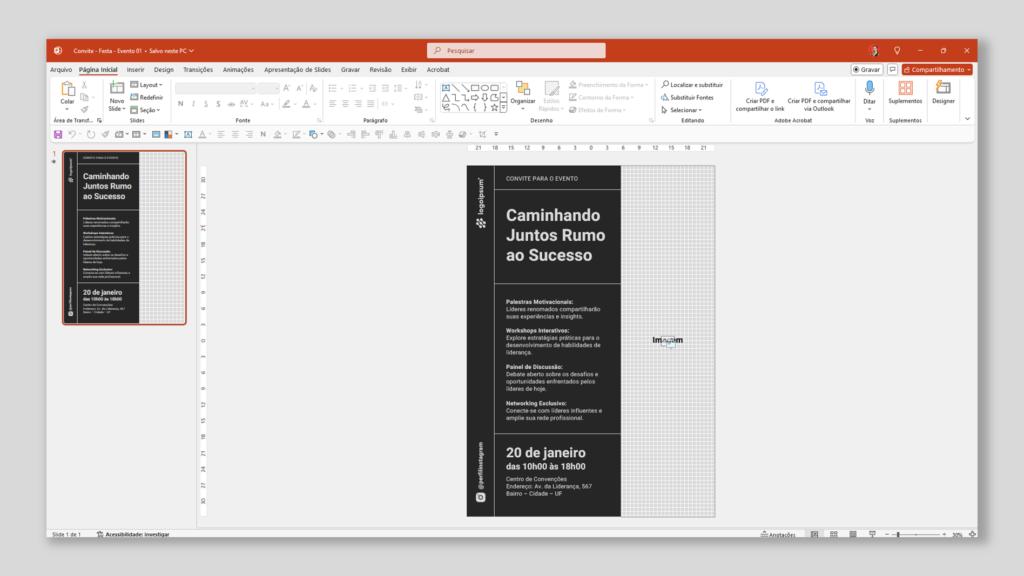Open the Seção dropdown

point(145,110)
